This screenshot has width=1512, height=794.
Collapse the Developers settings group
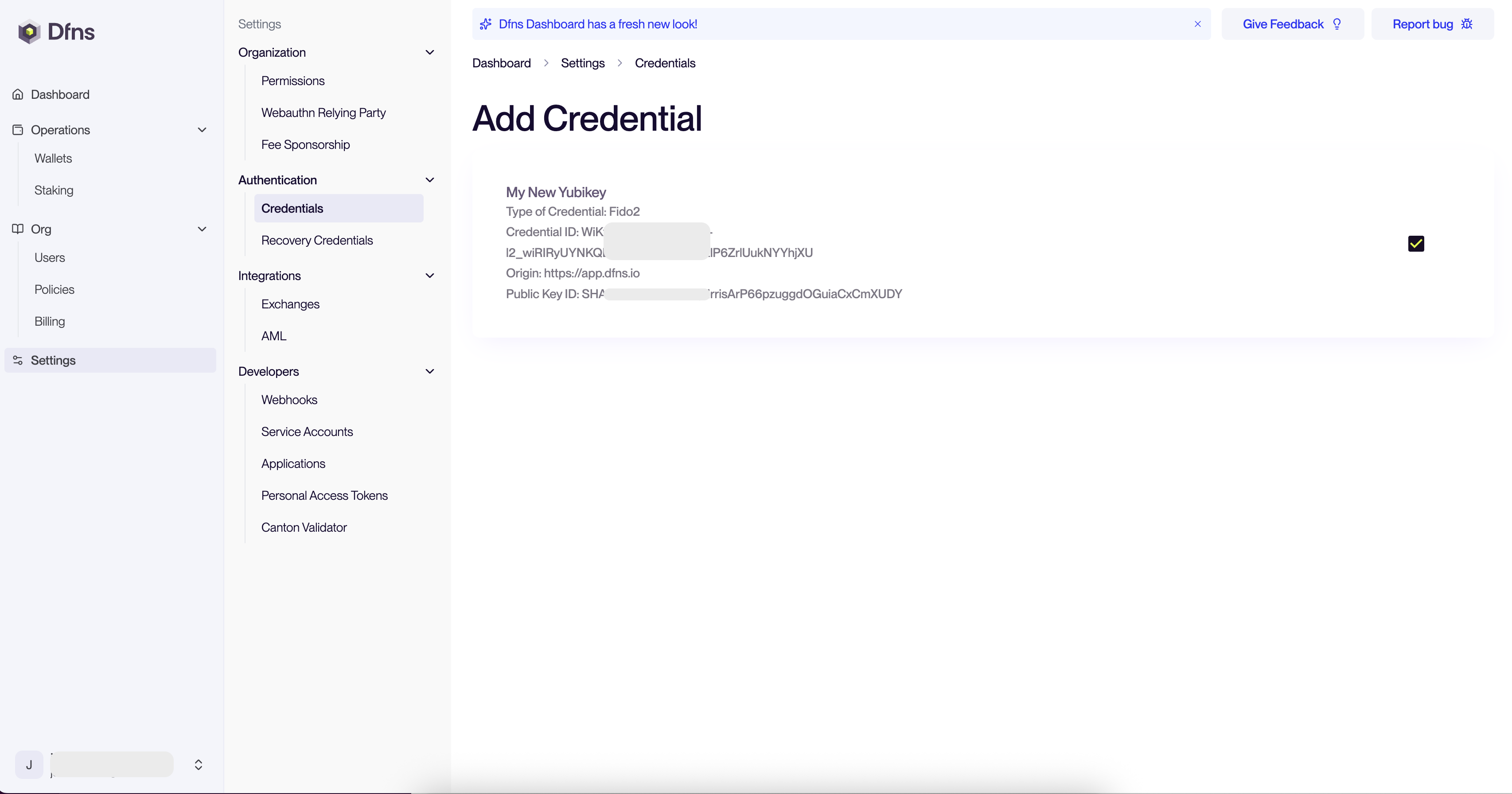[430, 371]
